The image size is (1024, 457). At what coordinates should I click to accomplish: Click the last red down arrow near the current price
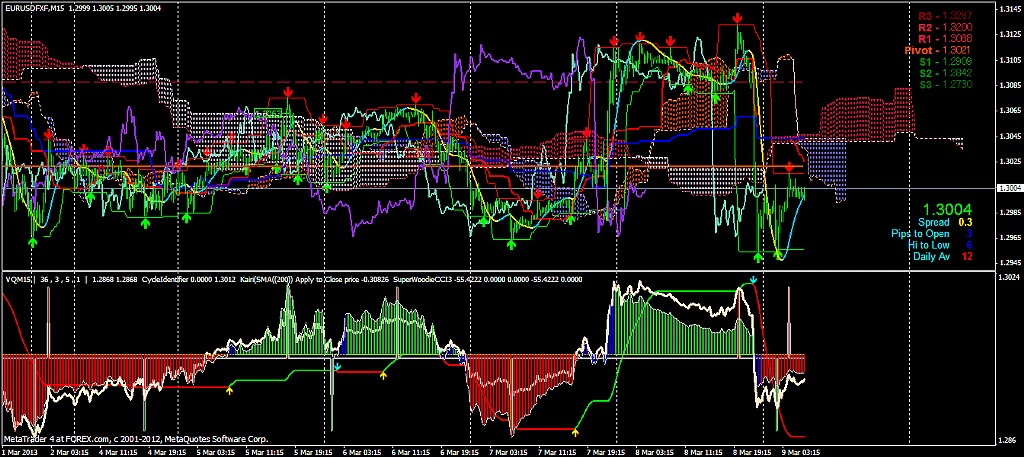pyautogui.click(x=790, y=167)
